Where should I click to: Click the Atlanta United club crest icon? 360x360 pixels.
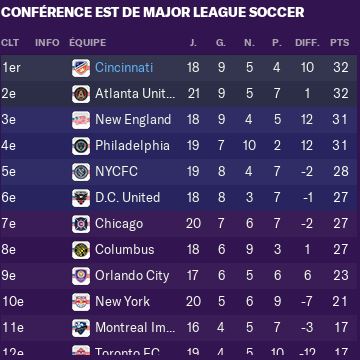pyautogui.click(x=81, y=94)
